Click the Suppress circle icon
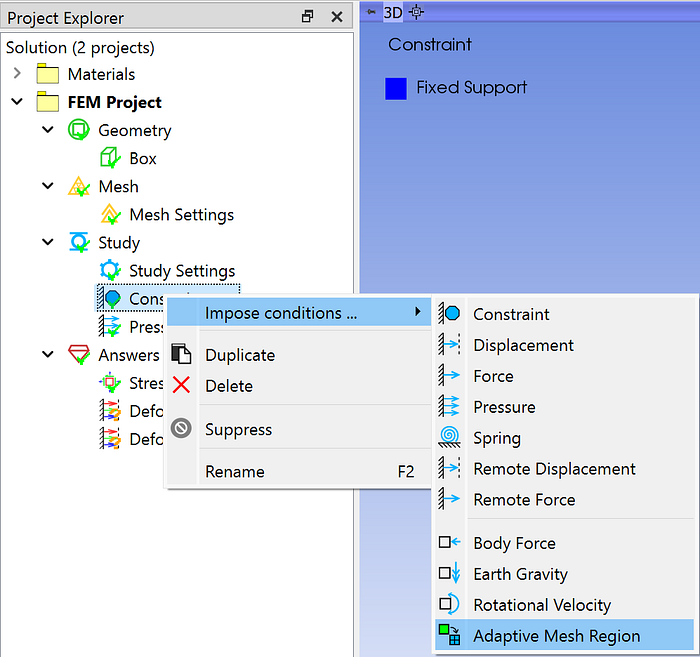 tap(181, 428)
